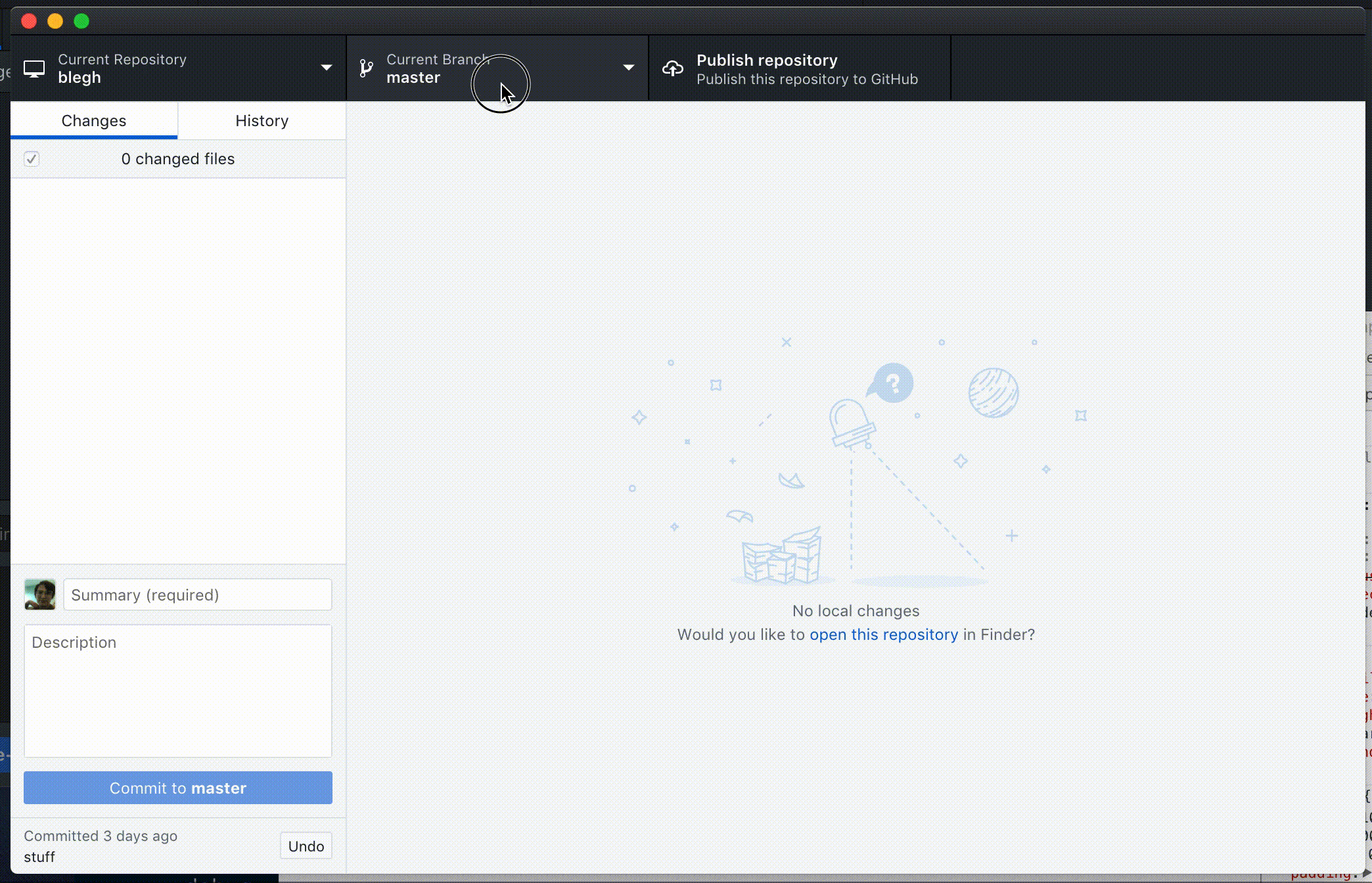Click the chevron next to master
Screen dimensions: 1372x883
629,68
